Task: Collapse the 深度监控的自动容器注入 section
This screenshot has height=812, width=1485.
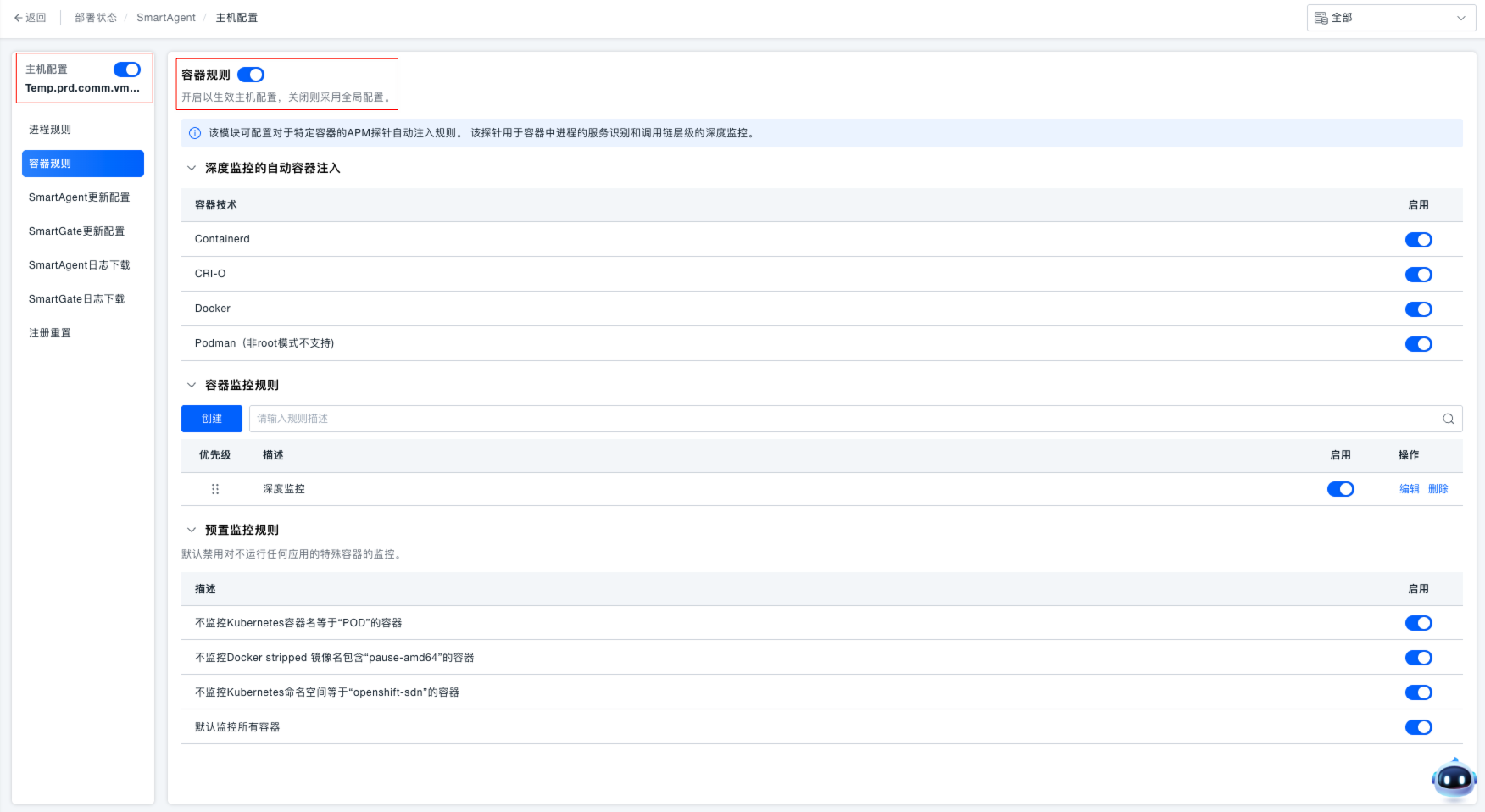Action: [x=192, y=169]
